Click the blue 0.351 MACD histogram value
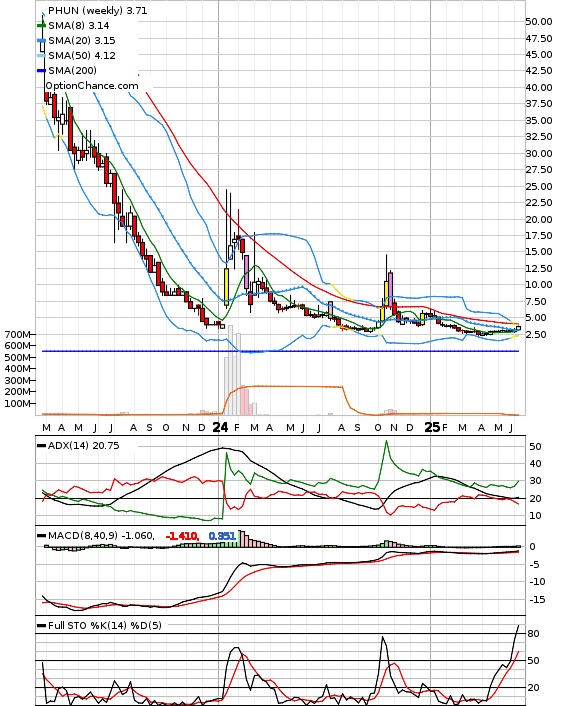566x706 pixels. point(222,536)
